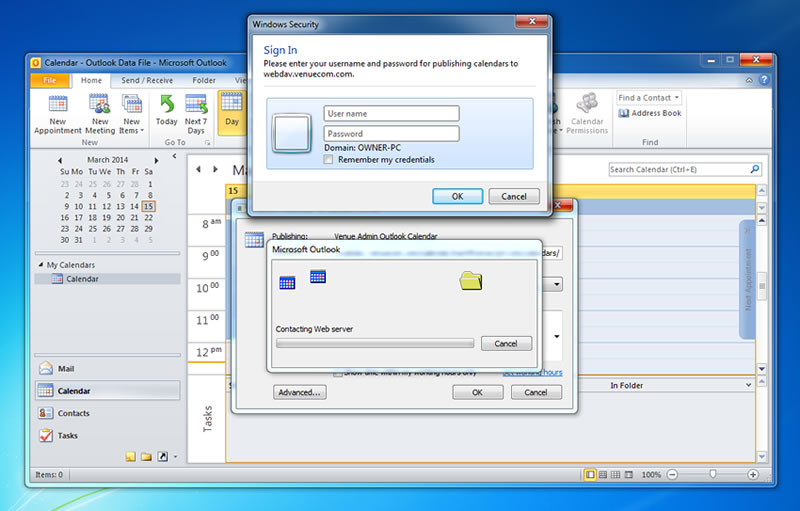The height and width of the screenshot is (511, 800).
Task: Click the User name field
Action: [x=391, y=113]
